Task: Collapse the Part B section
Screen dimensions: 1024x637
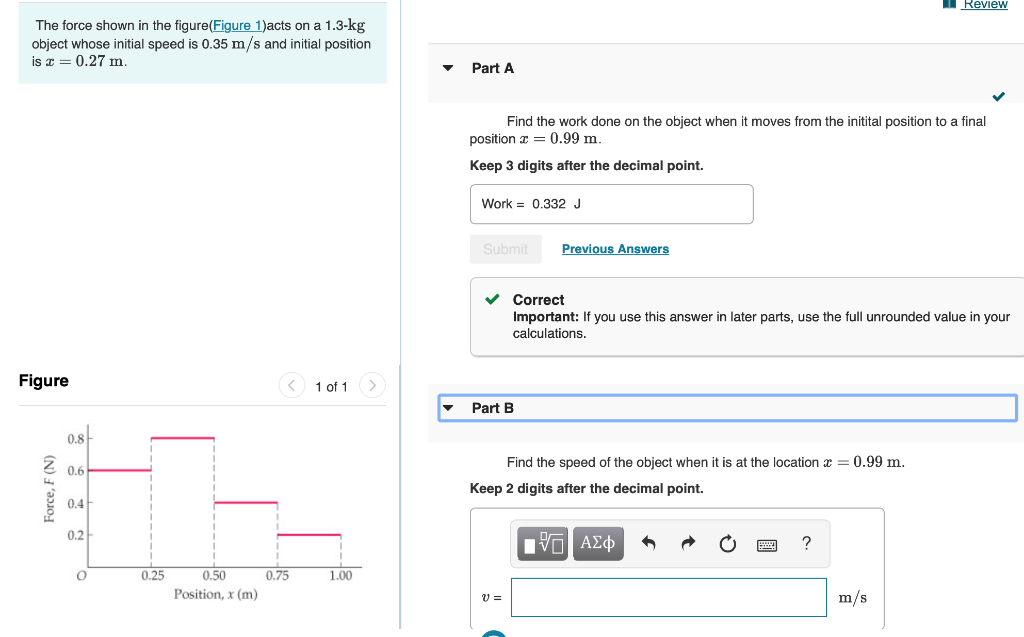Action: click(x=448, y=407)
